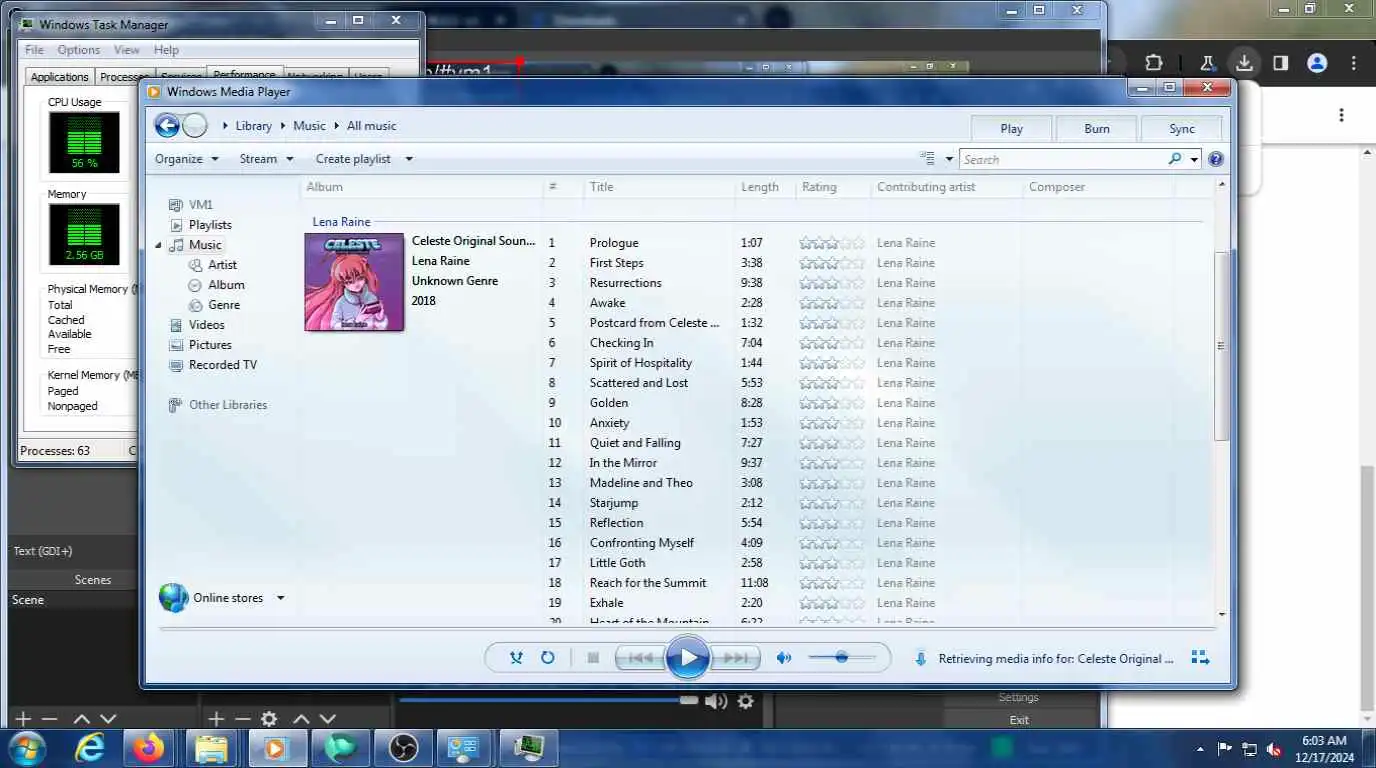The width and height of the screenshot is (1376, 768).
Task: Switch to Now Playing mode icon
Action: (1201, 658)
